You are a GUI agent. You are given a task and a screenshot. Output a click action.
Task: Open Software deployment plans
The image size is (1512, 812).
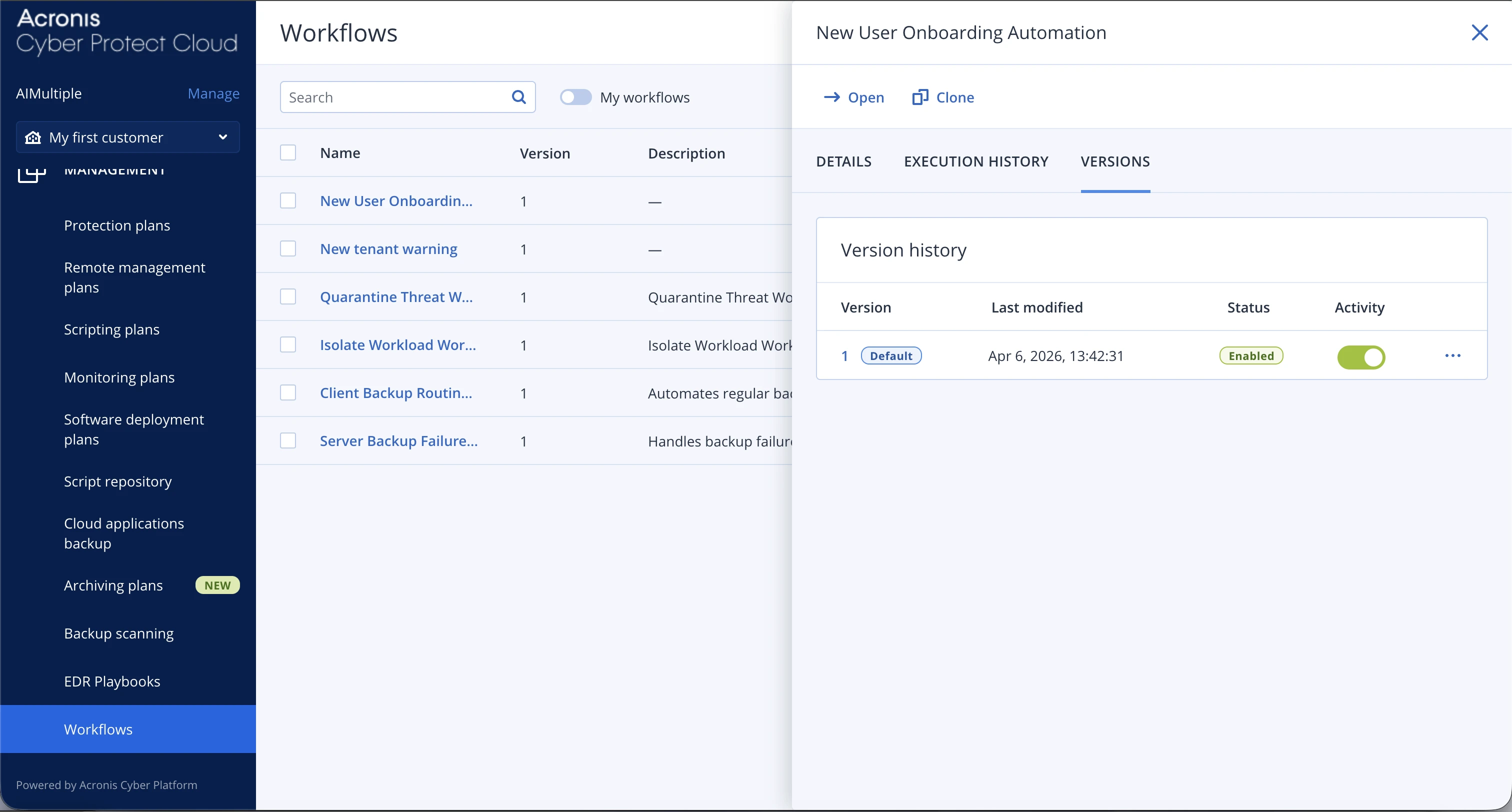coord(134,429)
